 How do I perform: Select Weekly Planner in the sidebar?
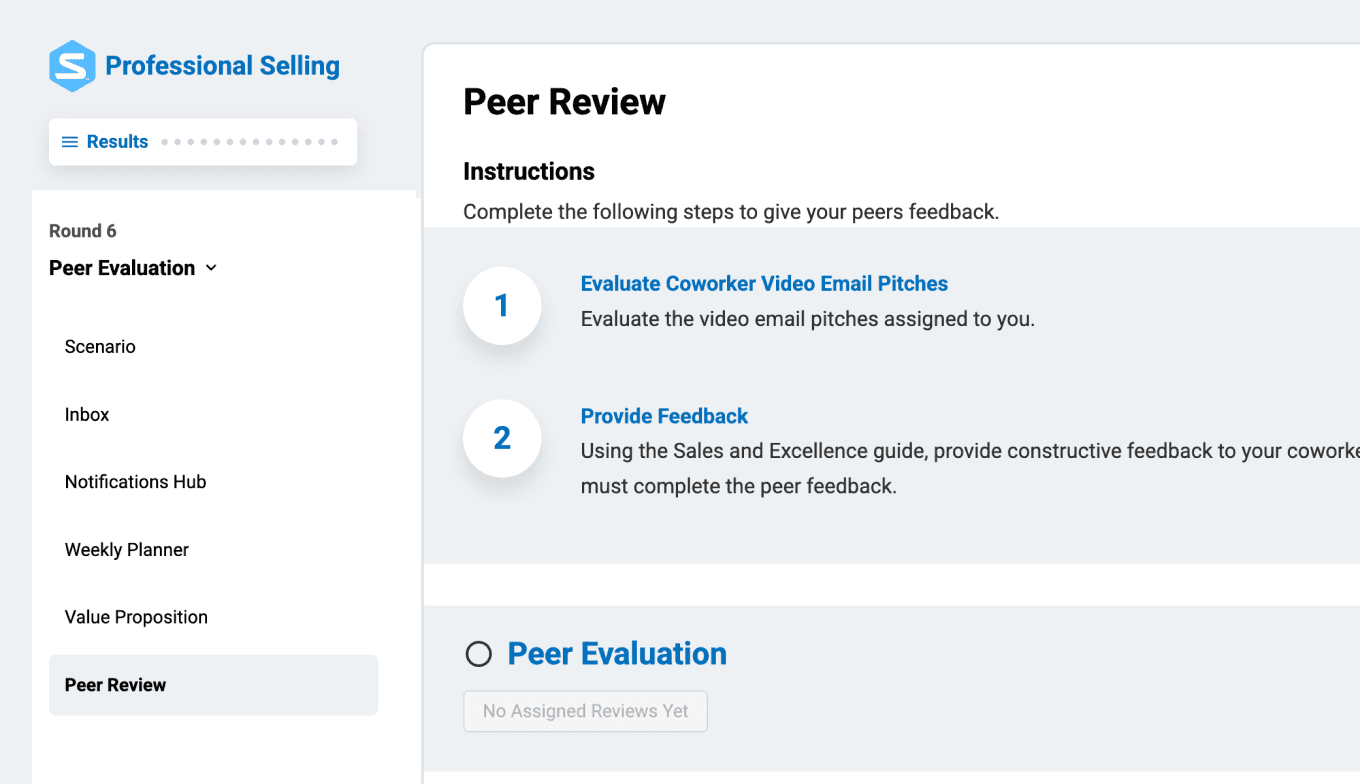127,550
